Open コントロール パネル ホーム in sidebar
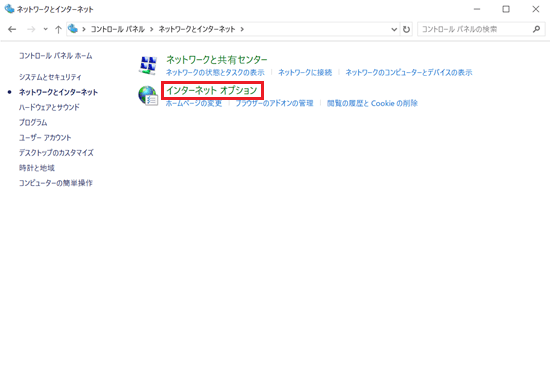The height and width of the screenshot is (373, 550). 55,56
